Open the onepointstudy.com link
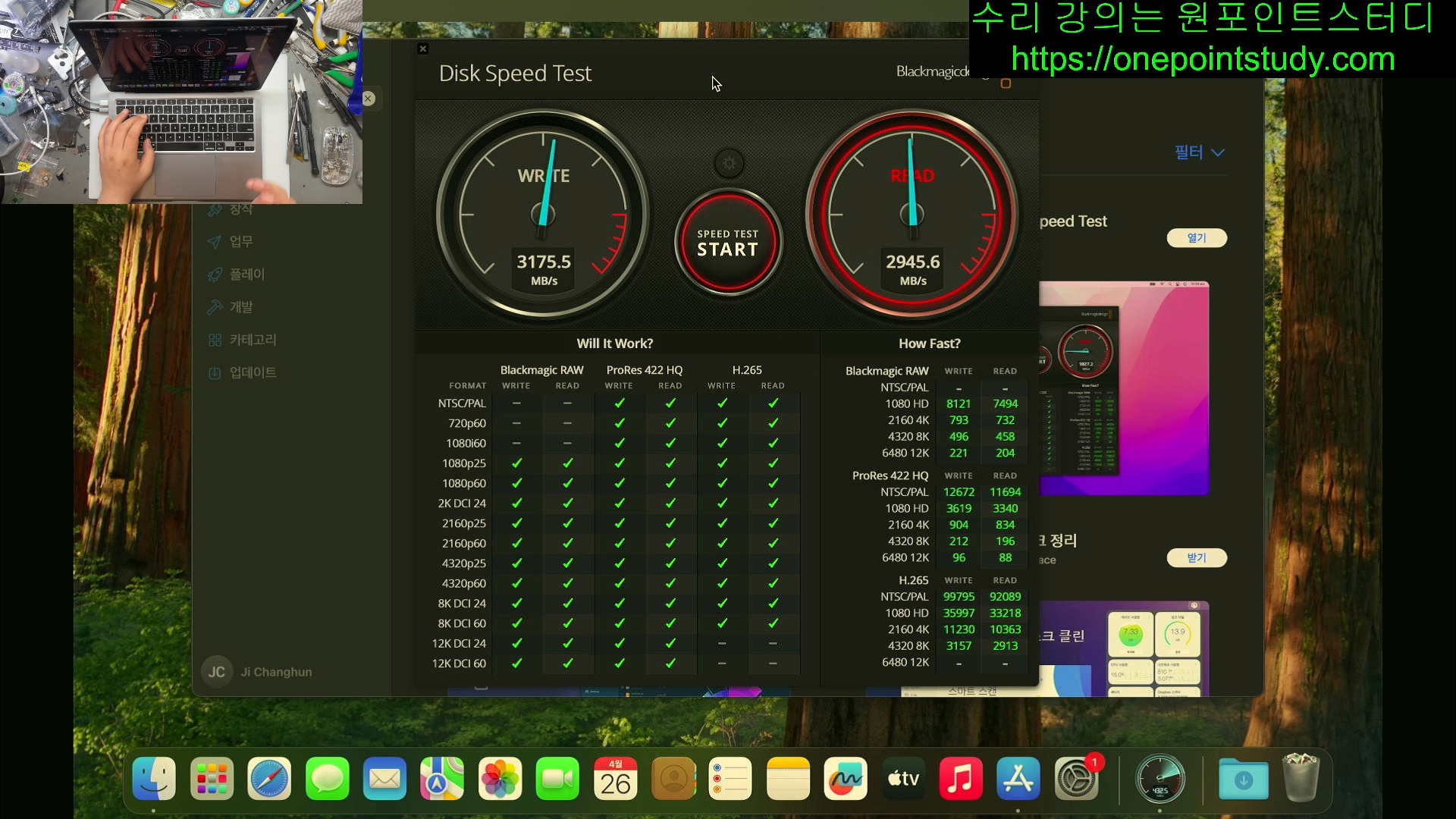1456x819 pixels. (1203, 58)
